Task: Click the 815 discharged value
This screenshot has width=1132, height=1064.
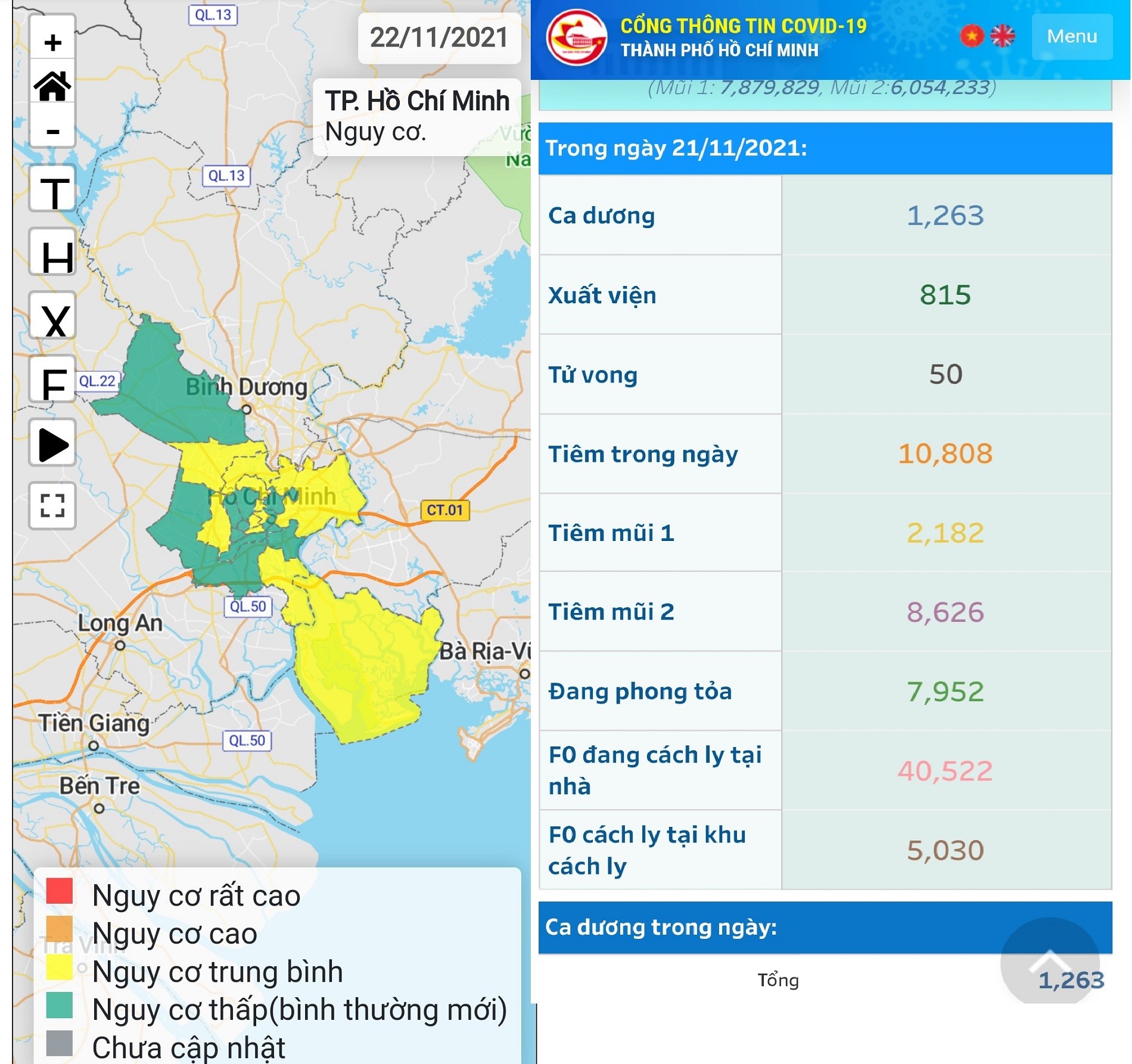Action: [x=946, y=295]
